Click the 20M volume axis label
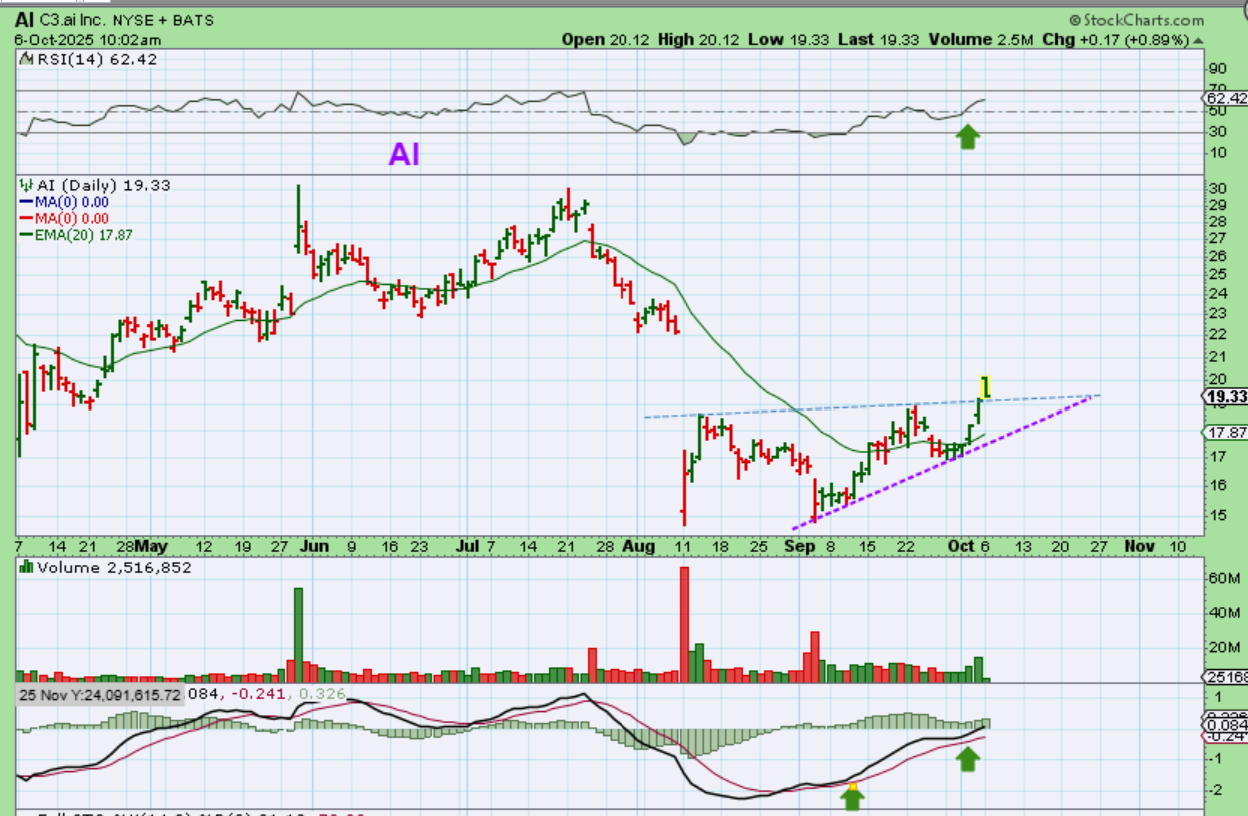This screenshot has width=1248, height=816. [x=1225, y=646]
